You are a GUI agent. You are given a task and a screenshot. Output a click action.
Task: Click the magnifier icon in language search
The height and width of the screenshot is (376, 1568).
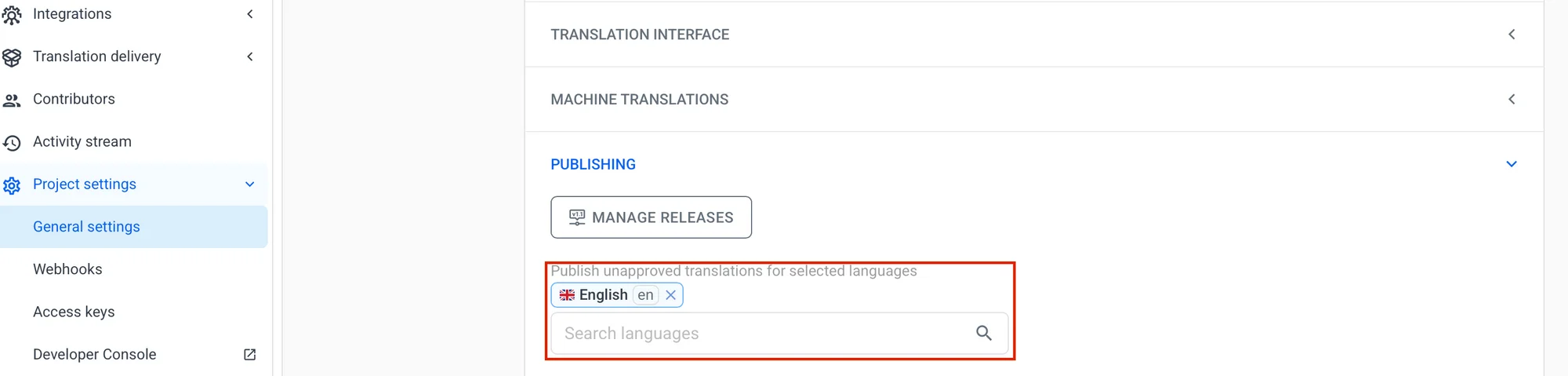click(x=984, y=334)
